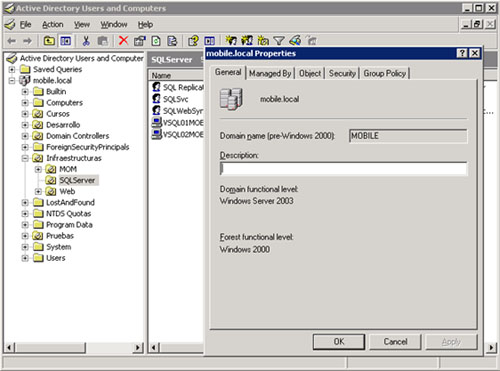500x371 pixels.
Task: Expand the Computers container
Action: [x=25, y=103]
